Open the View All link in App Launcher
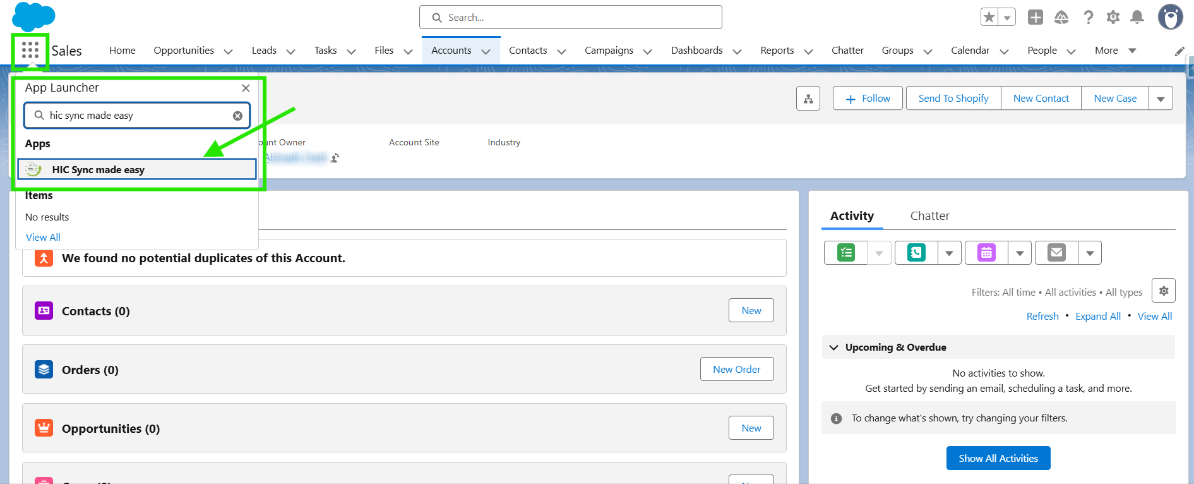Viewport: 1194px width, 484px height. (x=43, y=237)
